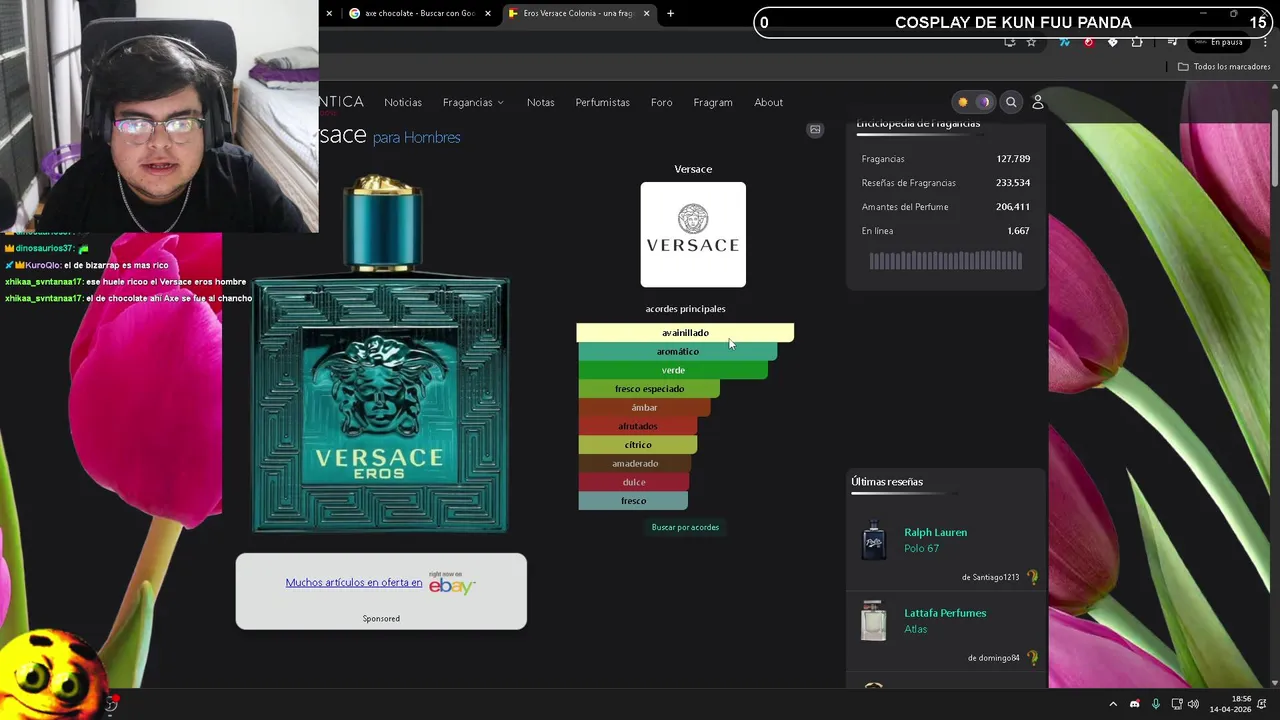This screenshot has width=1280, height=720.
Task: Click the En pausa profile button
Action: 1219,42
